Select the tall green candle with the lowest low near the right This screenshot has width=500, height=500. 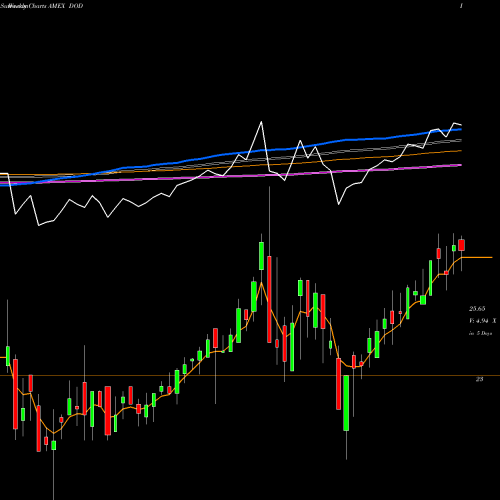click(346, 403)
